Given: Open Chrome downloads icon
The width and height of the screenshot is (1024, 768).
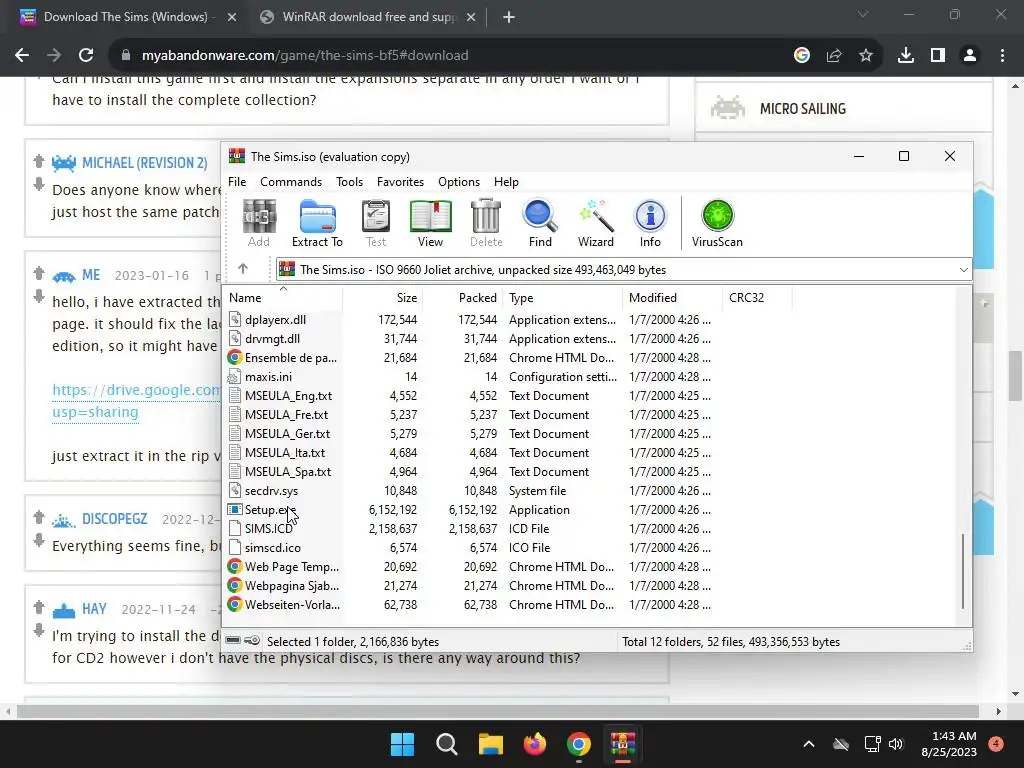Looking at the screenshot, I should click(906, 56).
